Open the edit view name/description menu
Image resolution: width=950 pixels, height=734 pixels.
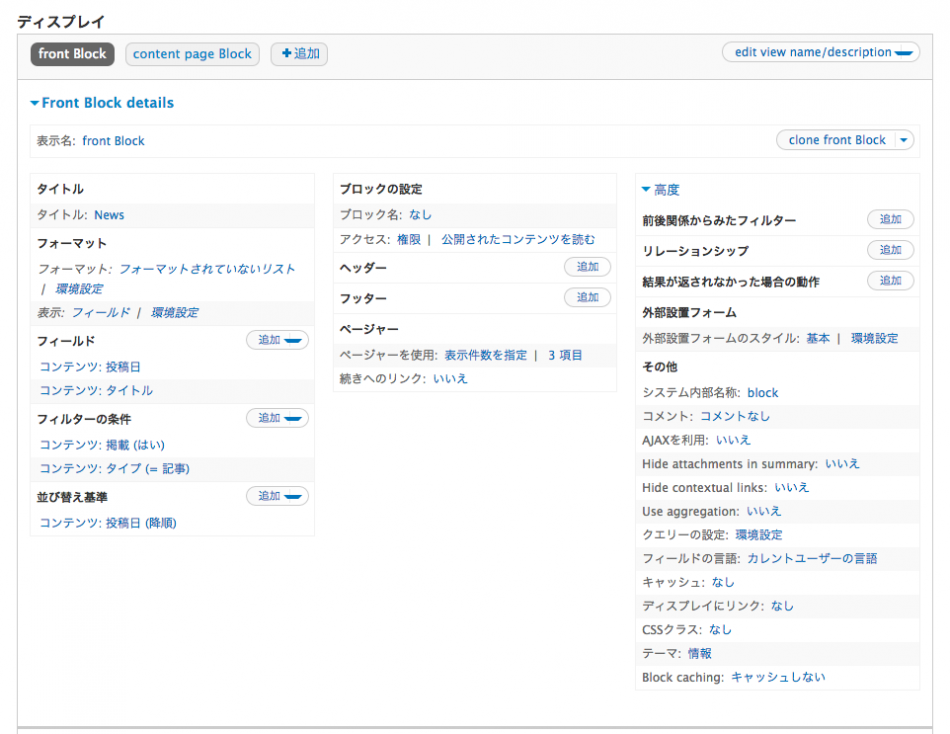(x=820, y=52)
